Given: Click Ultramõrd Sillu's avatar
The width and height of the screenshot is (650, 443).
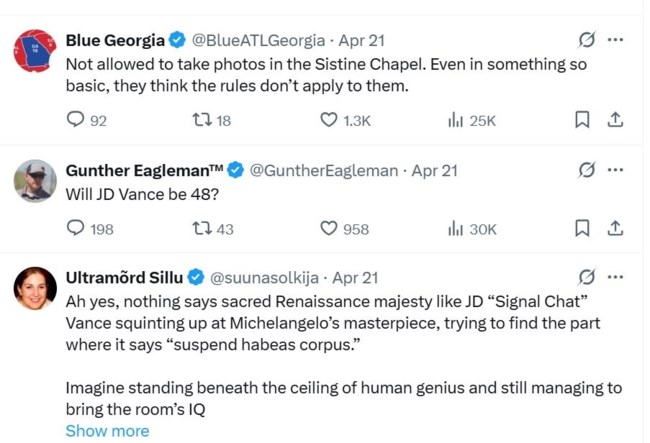Looking at the screenshot, I should coord(35,288).
